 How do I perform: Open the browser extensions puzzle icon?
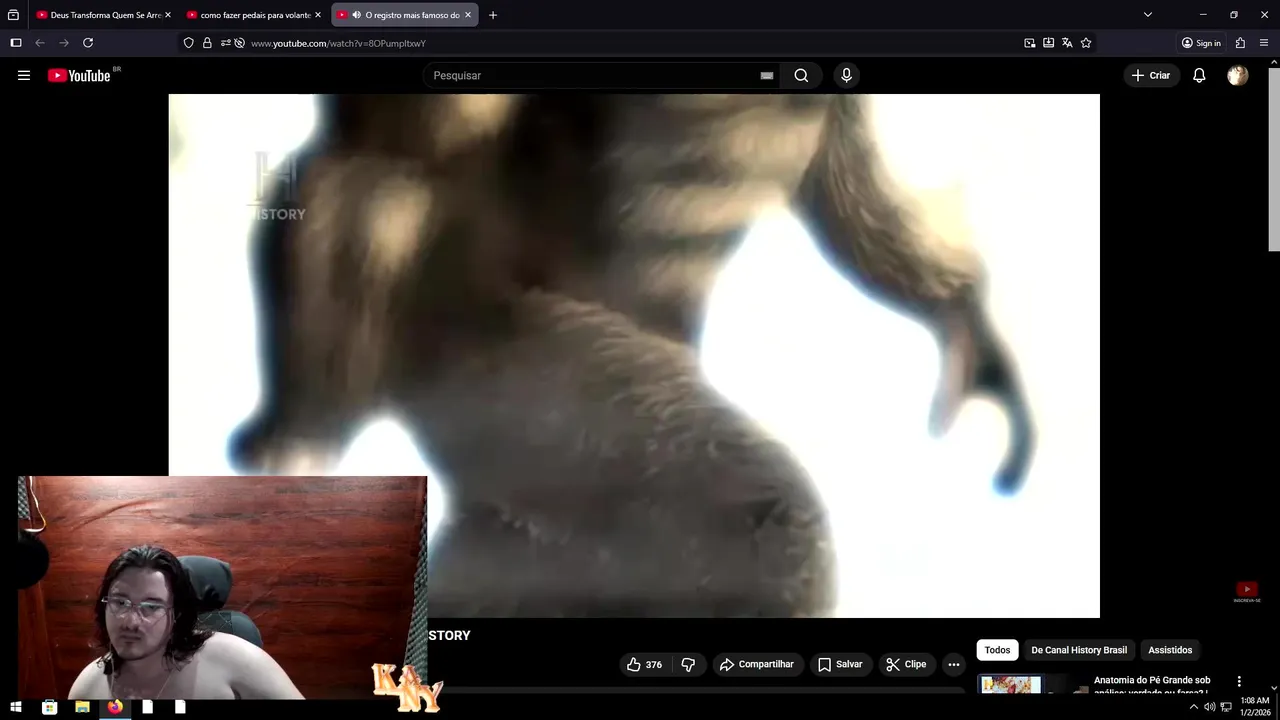[x=1240, y=43]
